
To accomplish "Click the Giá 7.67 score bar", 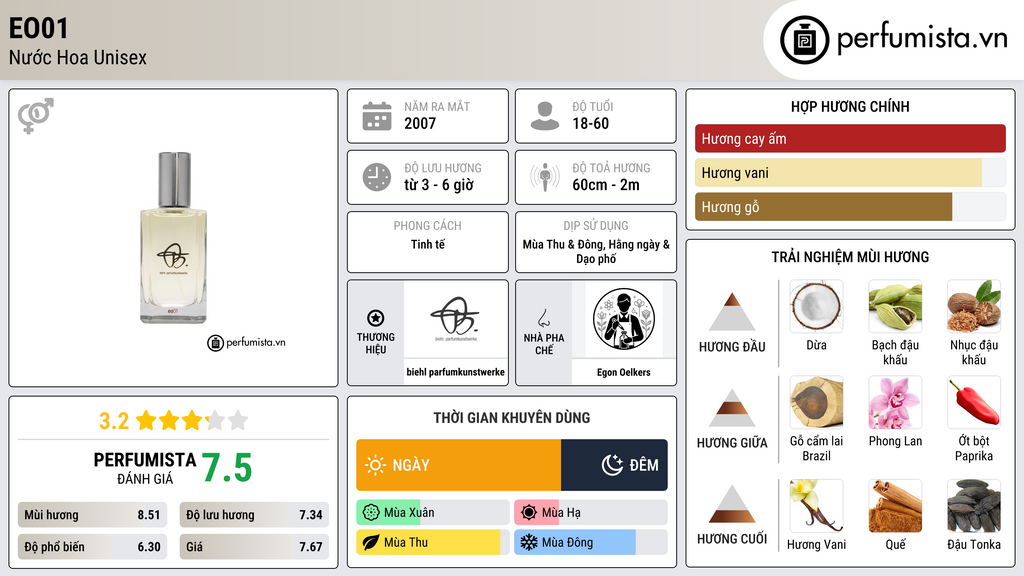I will [254, 547].
